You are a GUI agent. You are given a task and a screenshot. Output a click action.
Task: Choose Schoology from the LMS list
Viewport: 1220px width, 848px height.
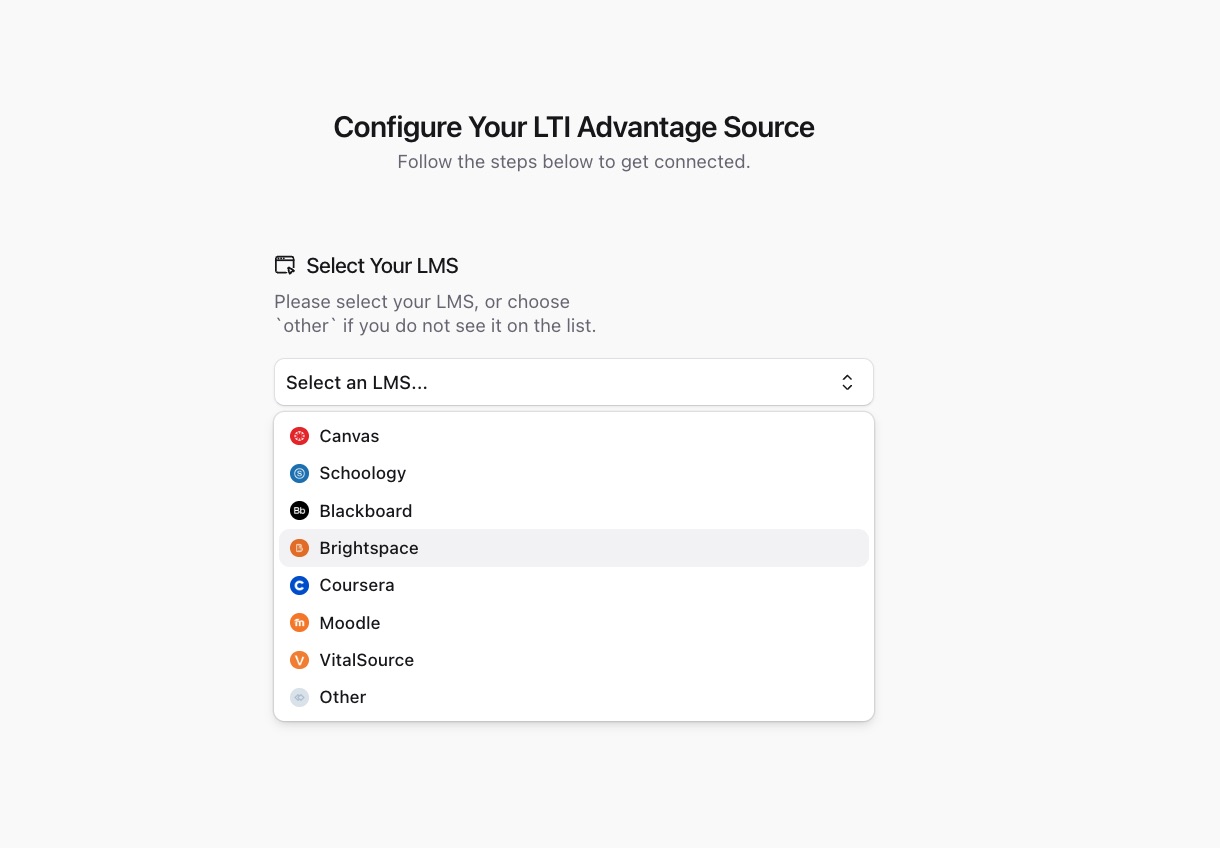point(574,473)
